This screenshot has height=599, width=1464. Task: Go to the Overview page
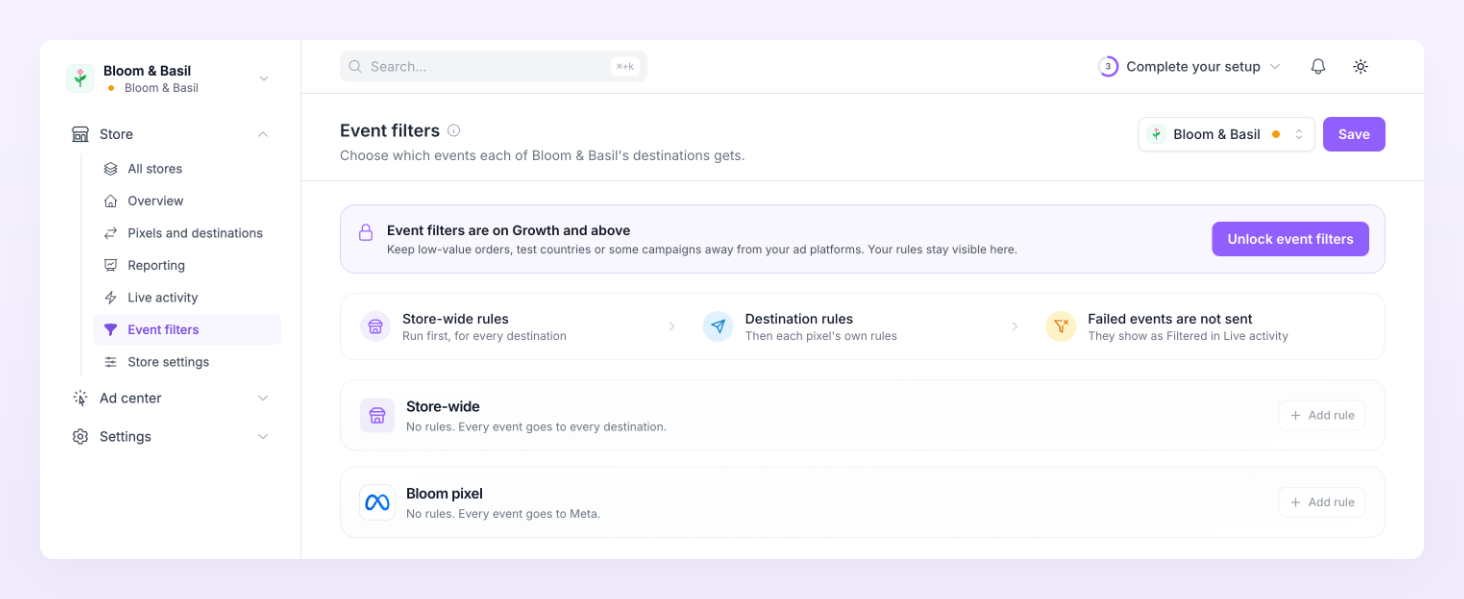(x=187, y=201)
